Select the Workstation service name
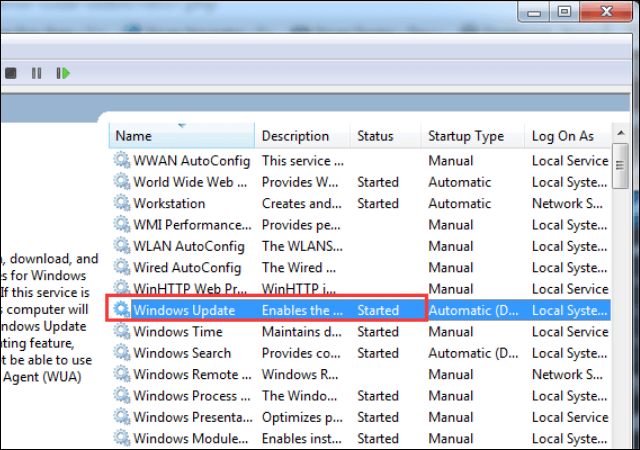 (x=169, y=203)
